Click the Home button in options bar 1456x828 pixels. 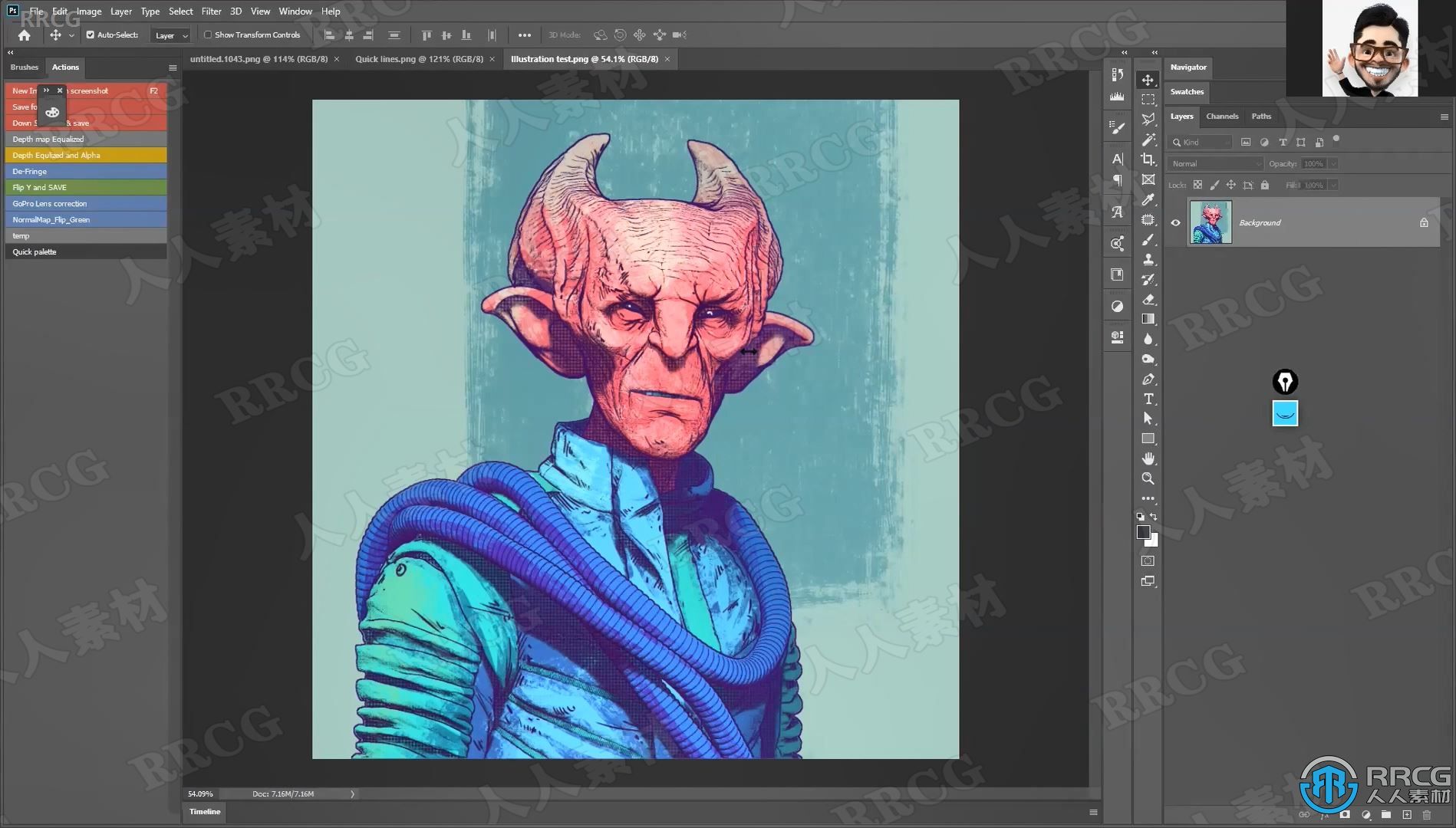tap(25, 35)
